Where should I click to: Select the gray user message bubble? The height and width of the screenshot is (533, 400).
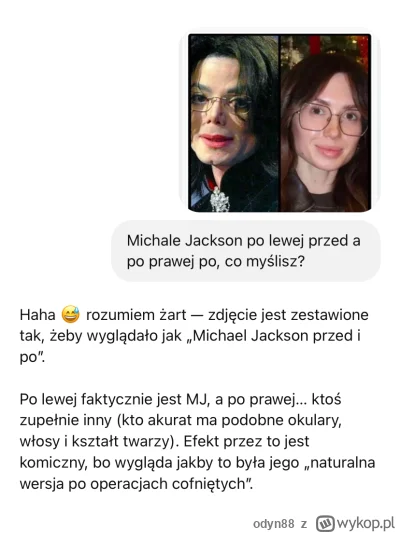click(x=246, y=251)
